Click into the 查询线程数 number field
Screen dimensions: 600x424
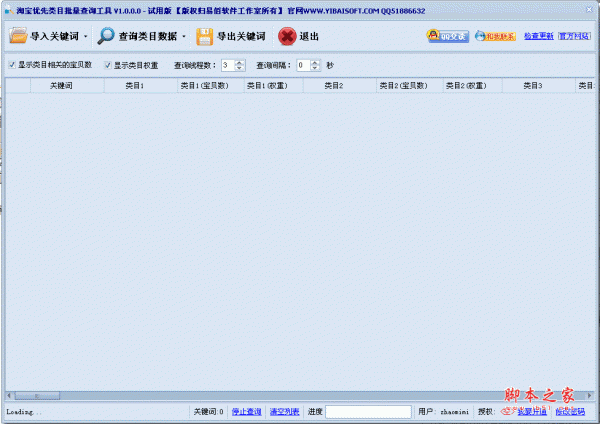point(228,65)
